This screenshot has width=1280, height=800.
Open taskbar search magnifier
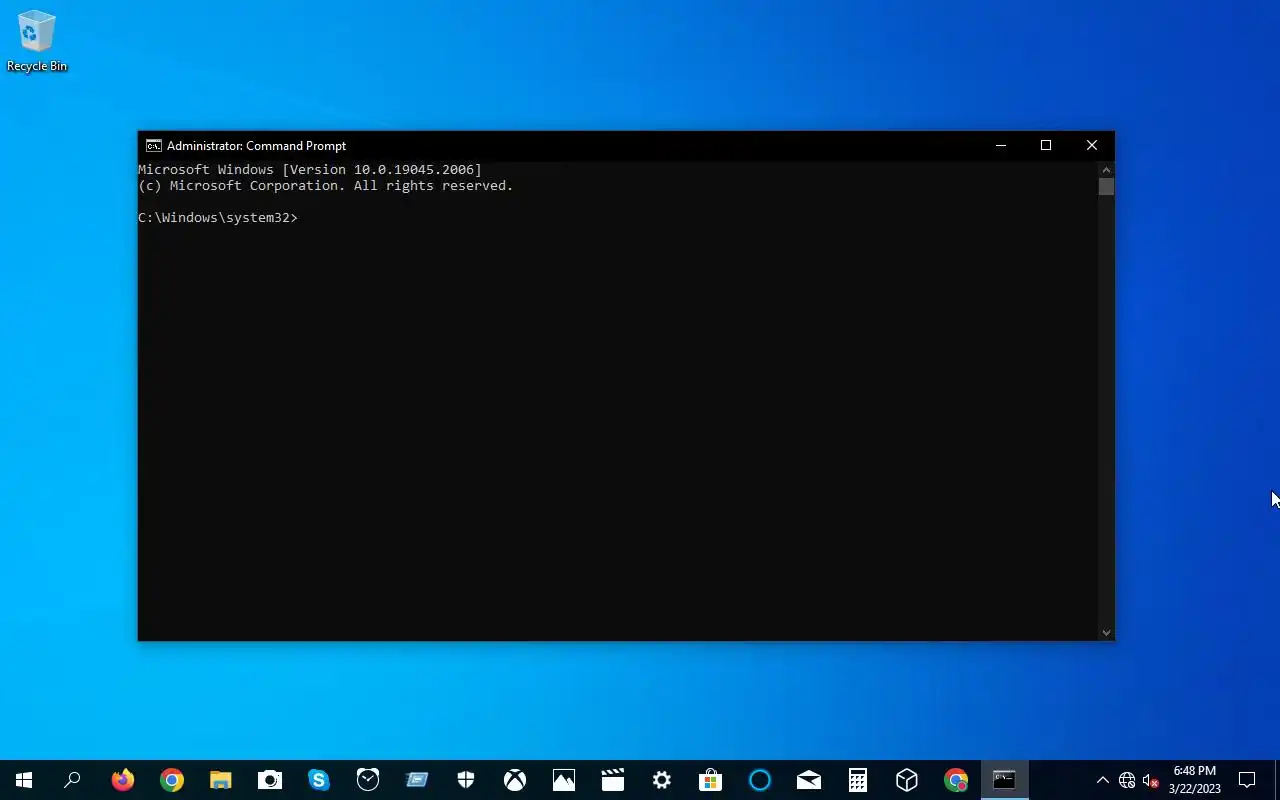pyautogui.click(x=72, y=780)
